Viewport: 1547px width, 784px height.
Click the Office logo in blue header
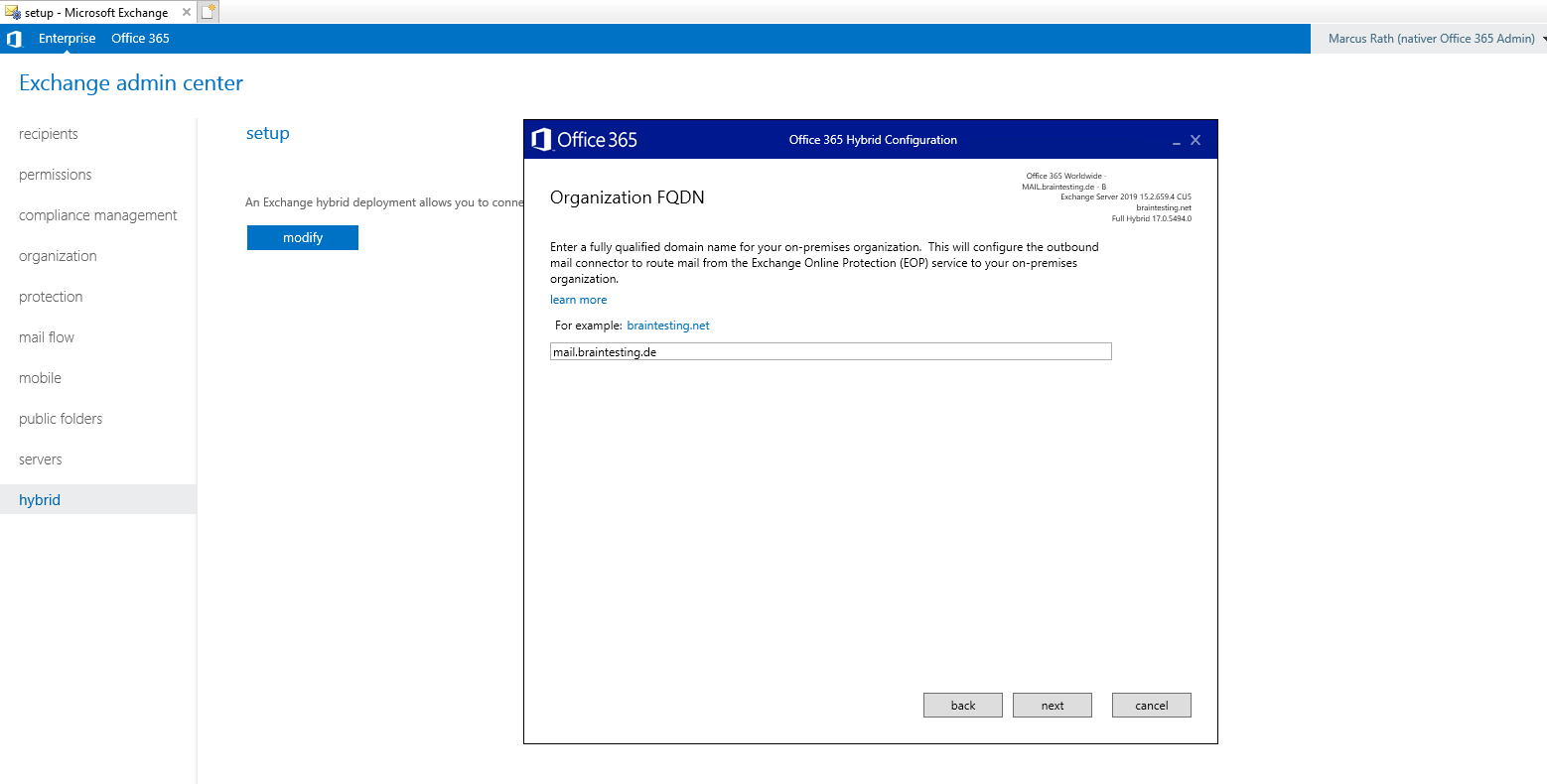tap(14, 39)
